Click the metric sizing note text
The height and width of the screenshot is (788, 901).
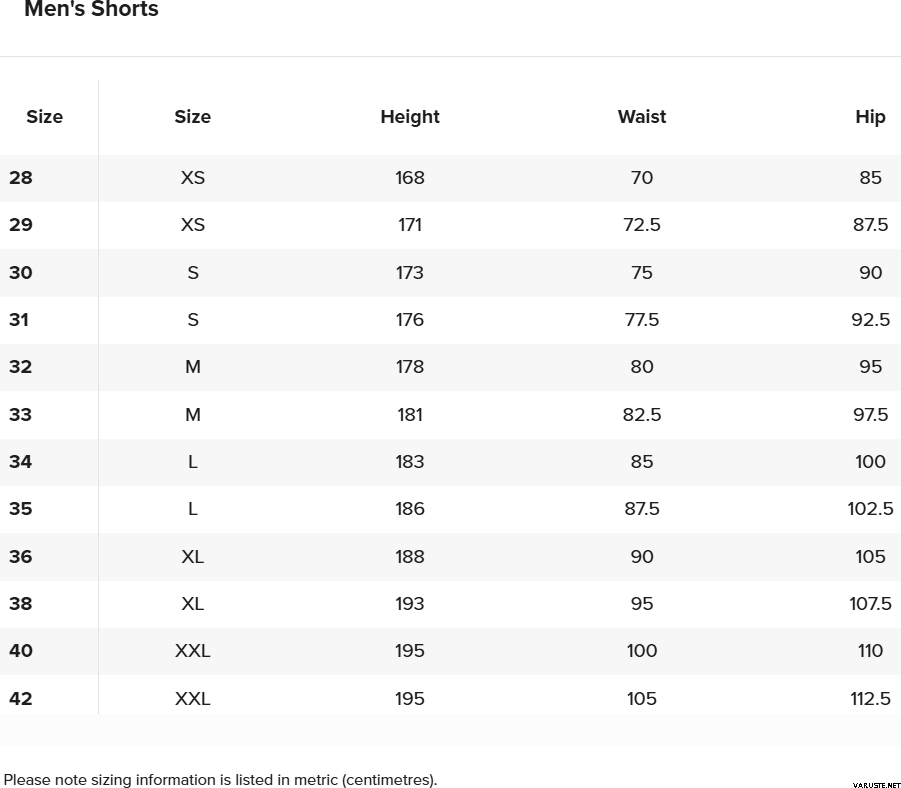[221, 780]
